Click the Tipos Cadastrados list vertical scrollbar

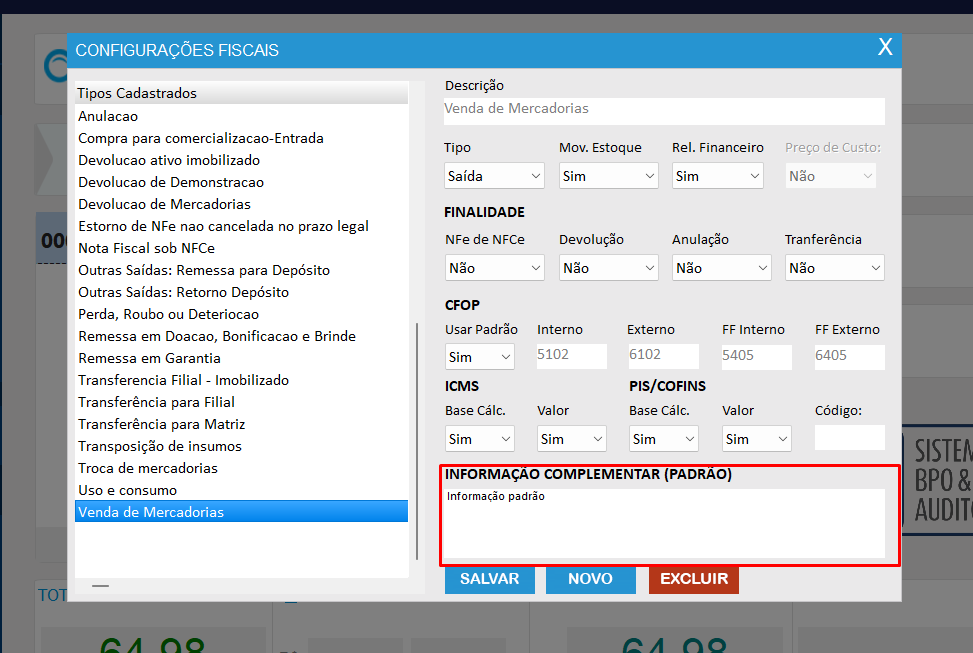[x=418, y=440]
